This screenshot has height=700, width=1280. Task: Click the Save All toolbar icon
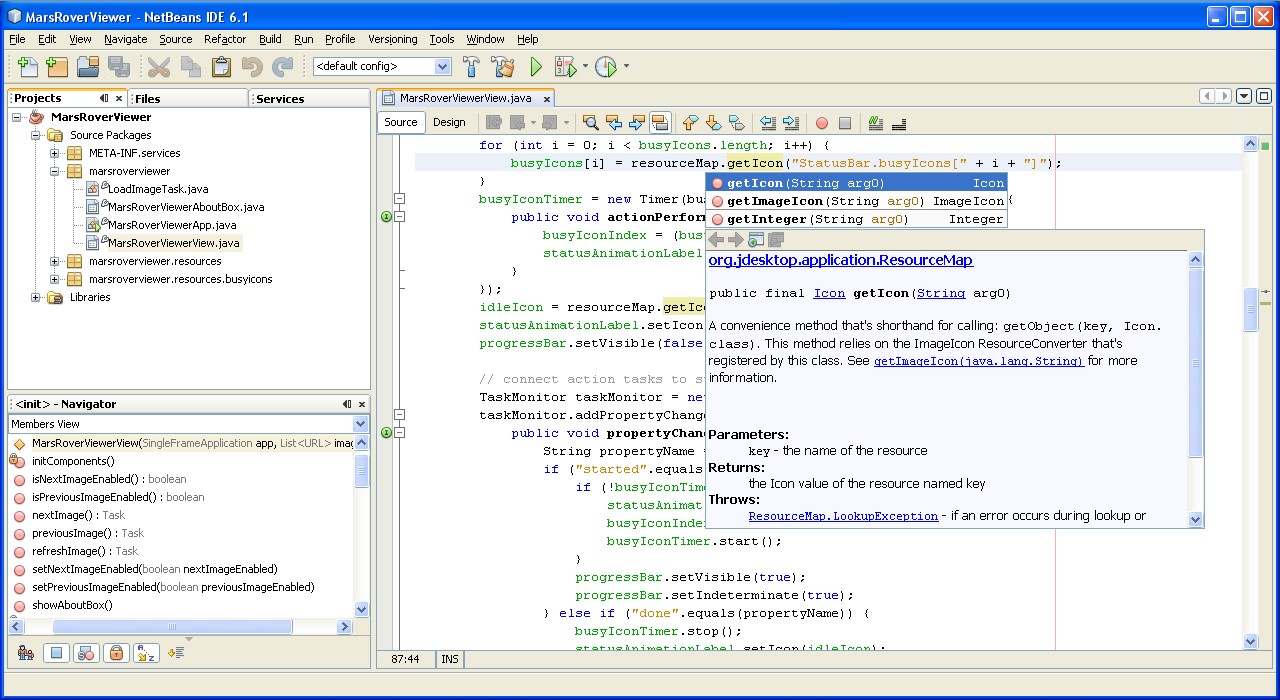click(119, 67)
